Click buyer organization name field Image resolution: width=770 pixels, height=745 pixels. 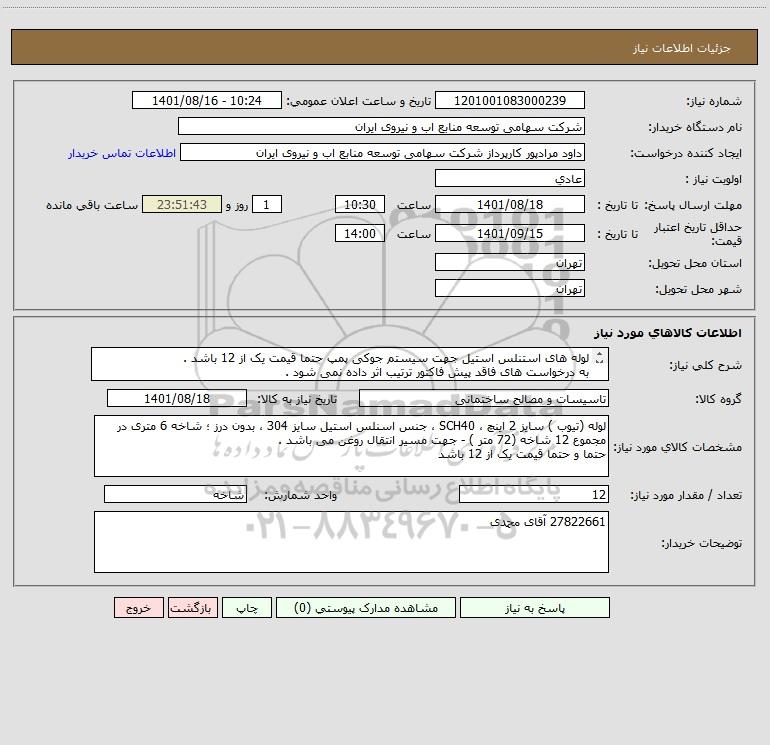[x=381, y=126]
